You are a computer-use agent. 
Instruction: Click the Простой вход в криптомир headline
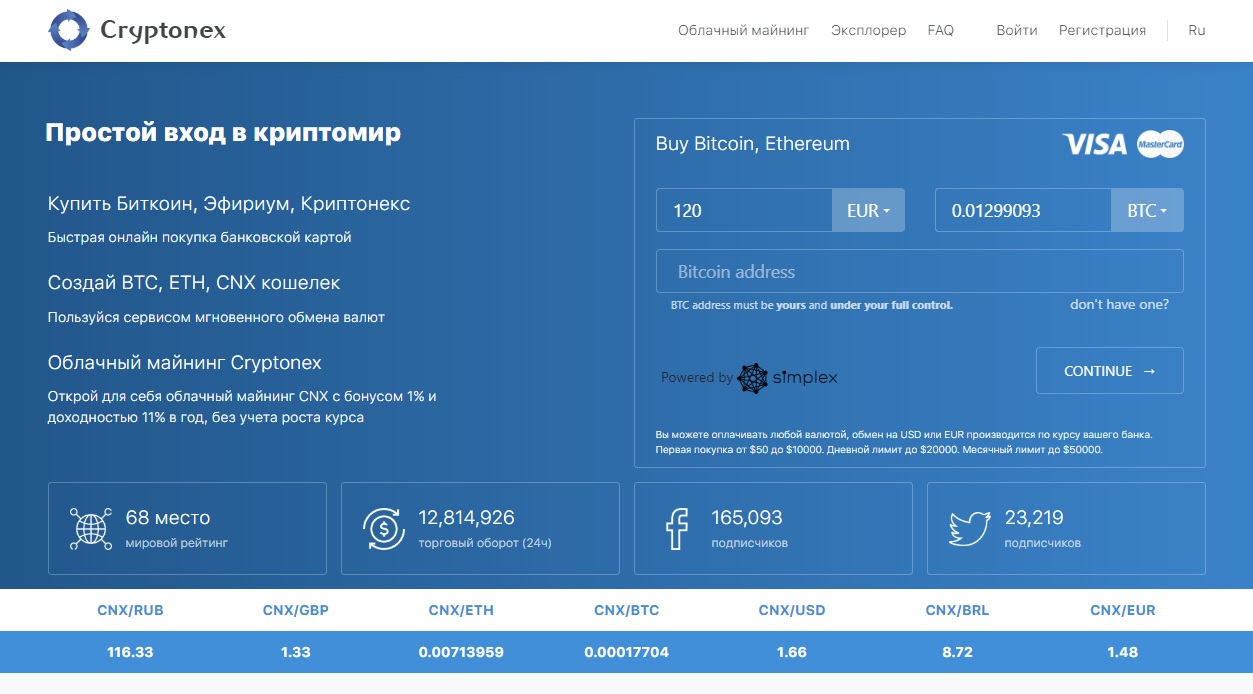223,133
